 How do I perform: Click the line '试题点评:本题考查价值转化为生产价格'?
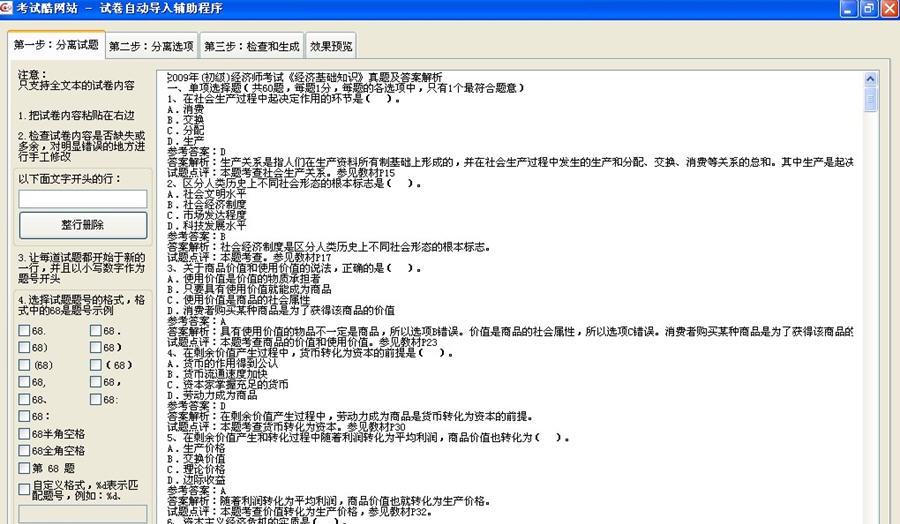pos(299,511)
